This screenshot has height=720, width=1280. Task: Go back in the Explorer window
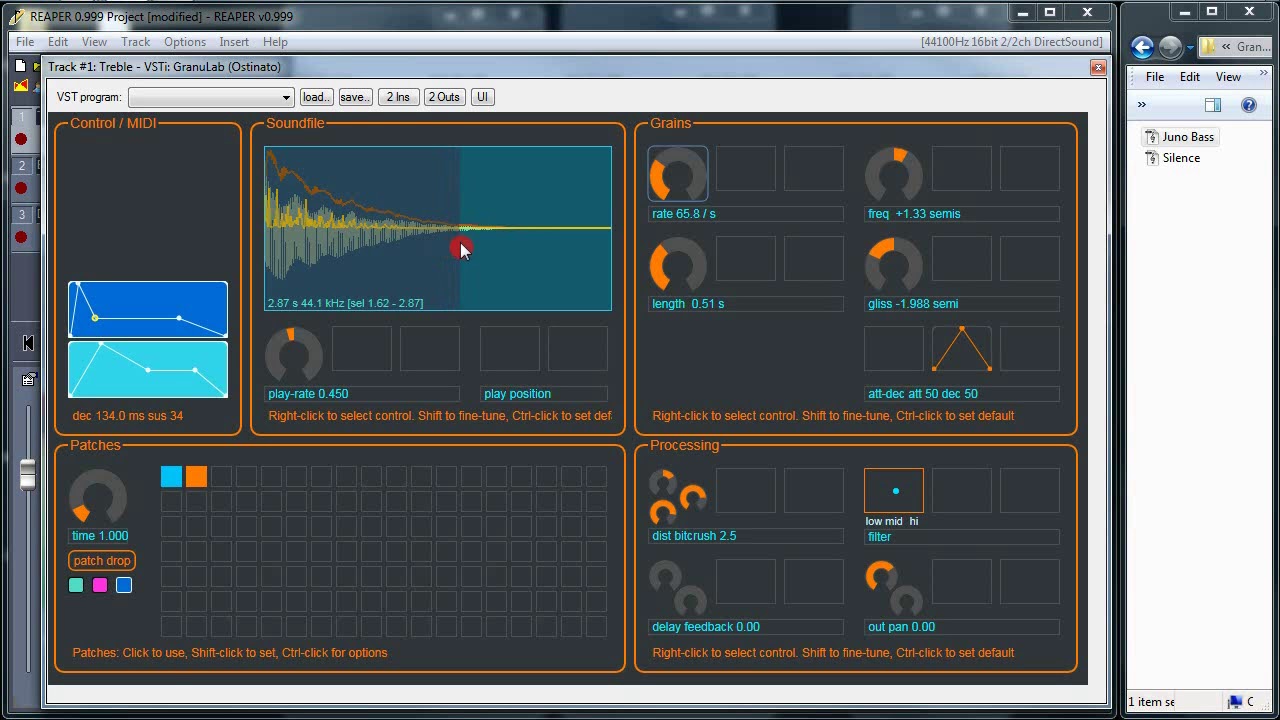point(1143,47)
